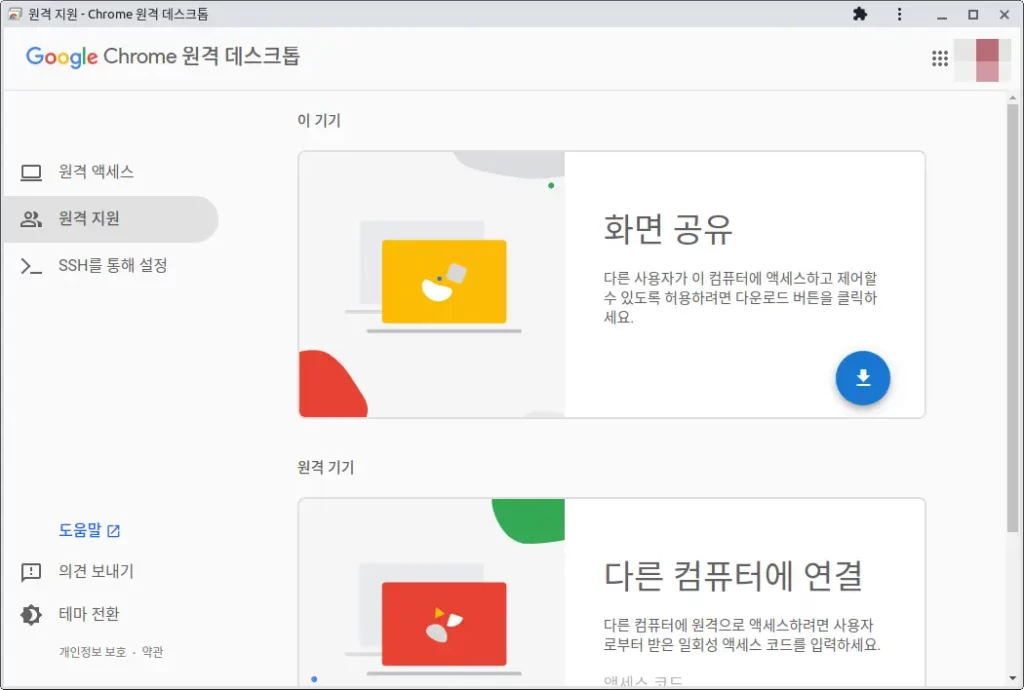Open the 약관 terms link
Image resolution: width=1024 pixels, height=690 pixels.
[x=153, y=651]
